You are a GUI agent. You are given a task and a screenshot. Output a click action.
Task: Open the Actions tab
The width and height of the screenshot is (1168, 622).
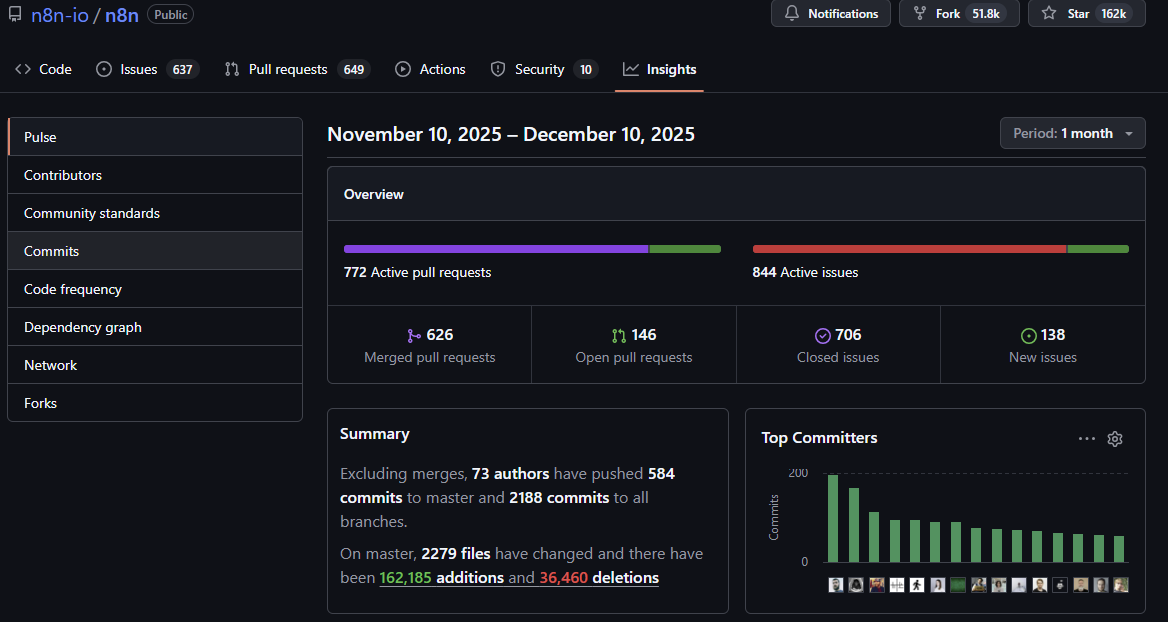point(430,69)
